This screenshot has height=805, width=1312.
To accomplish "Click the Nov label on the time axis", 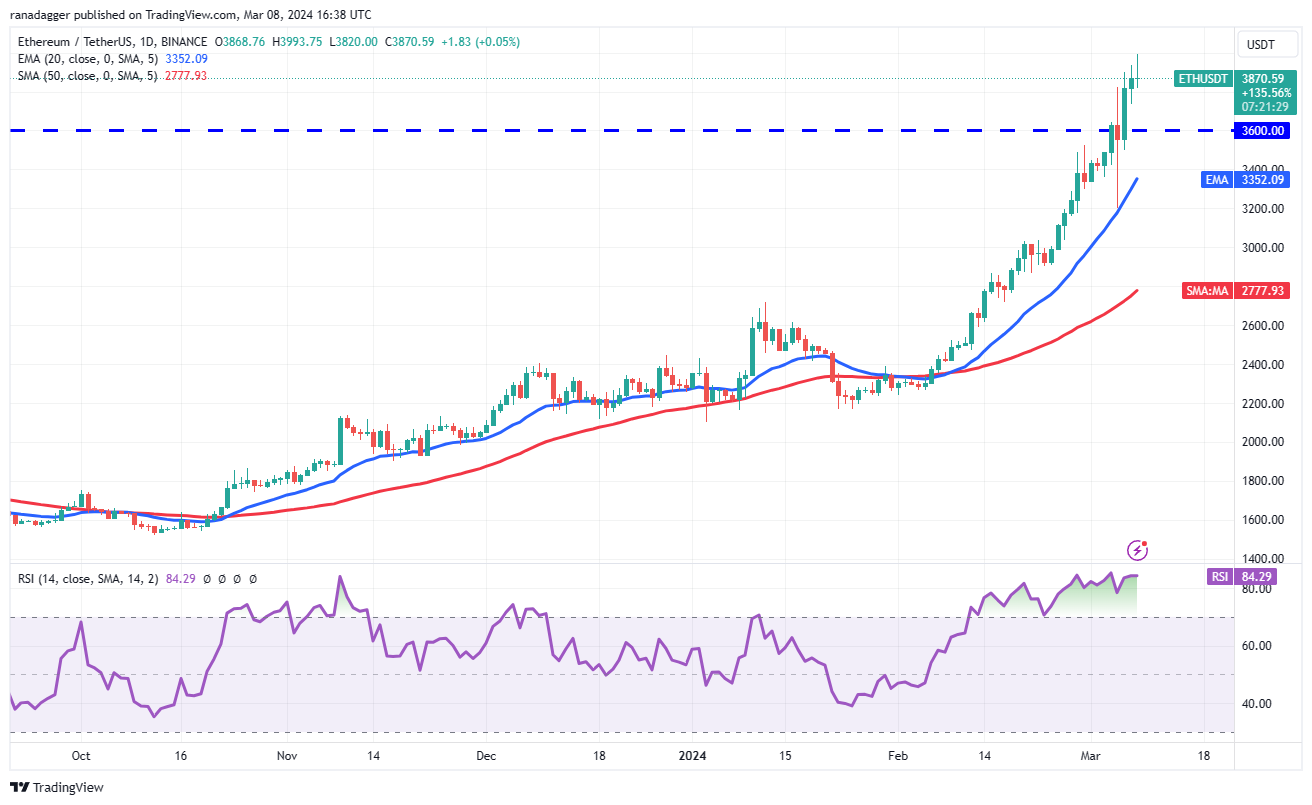I will (287, 757).
